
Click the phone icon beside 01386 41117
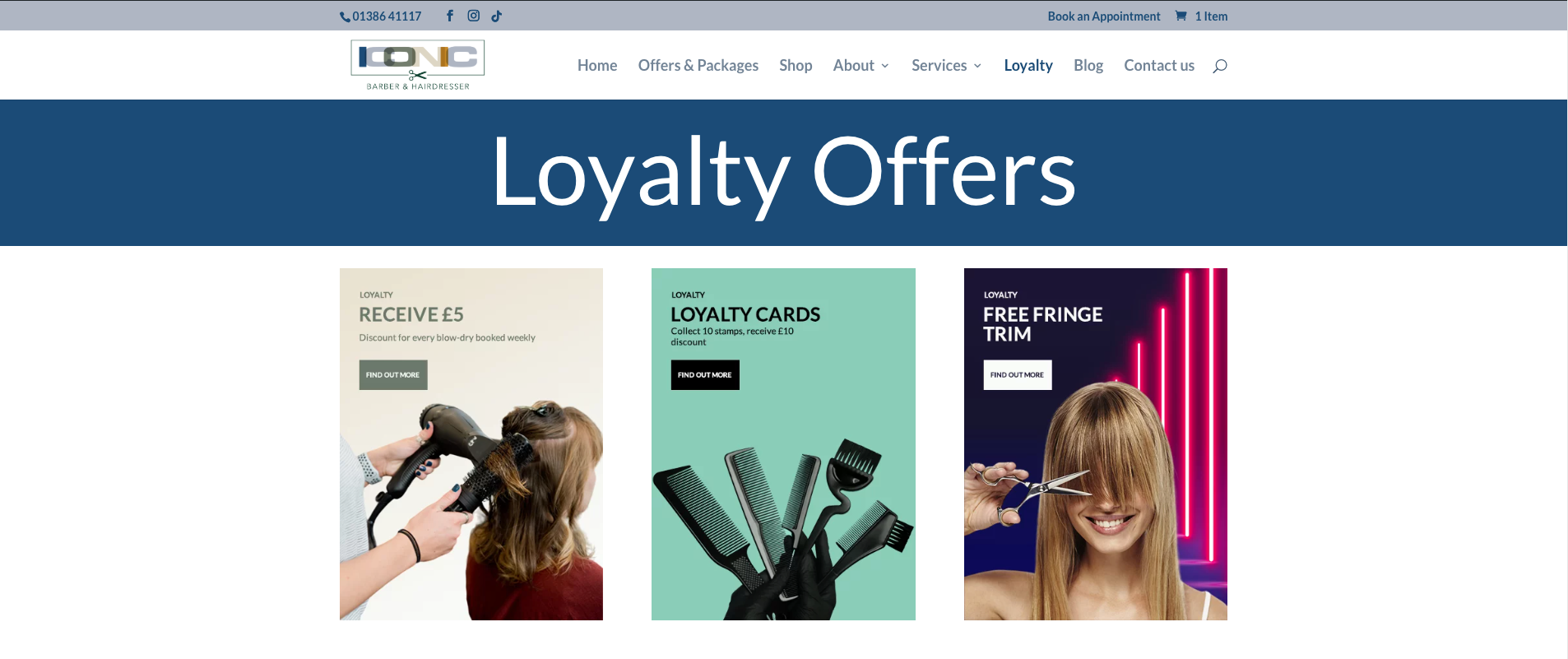pos(346,16)
